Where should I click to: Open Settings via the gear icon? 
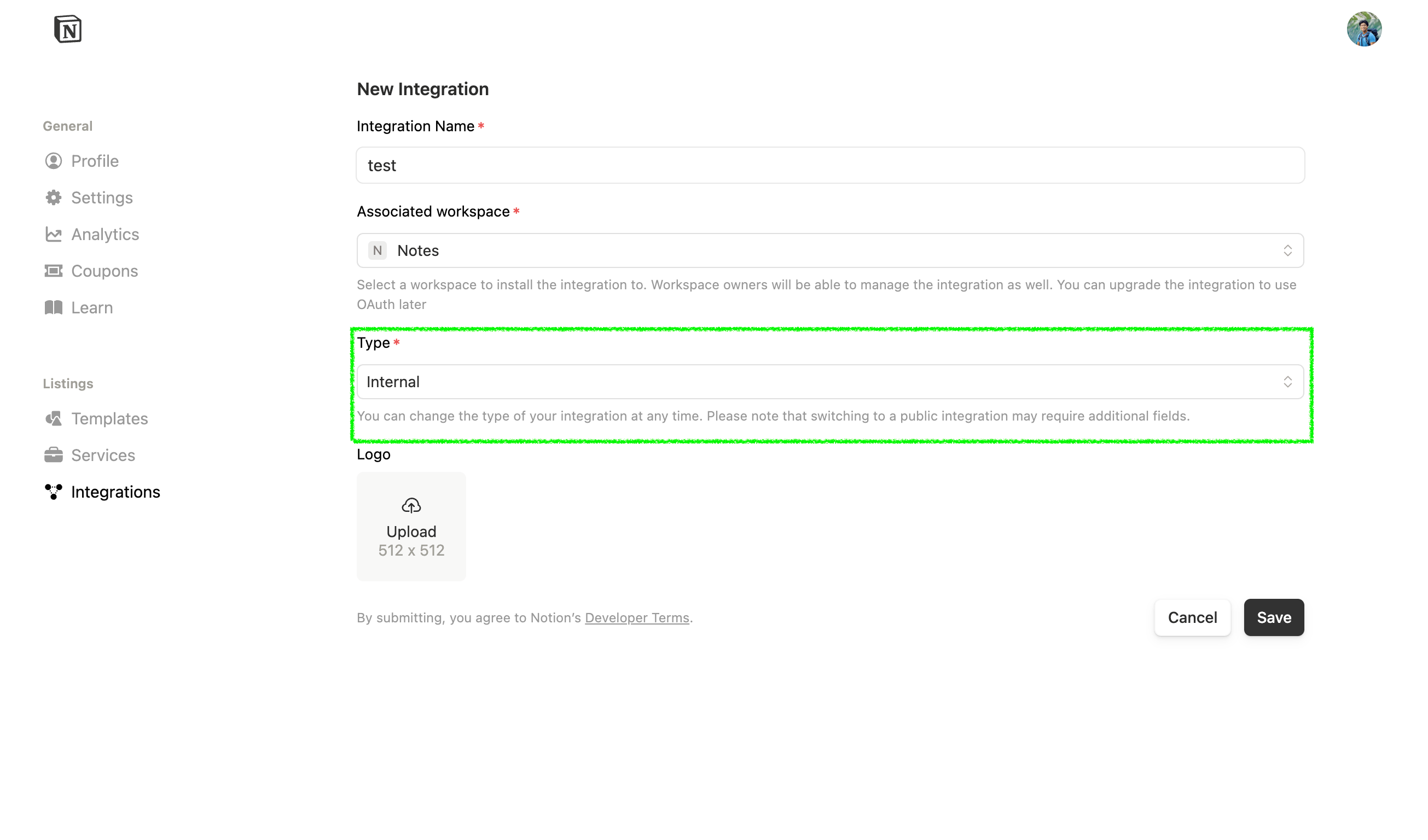(x=53, y=197)
